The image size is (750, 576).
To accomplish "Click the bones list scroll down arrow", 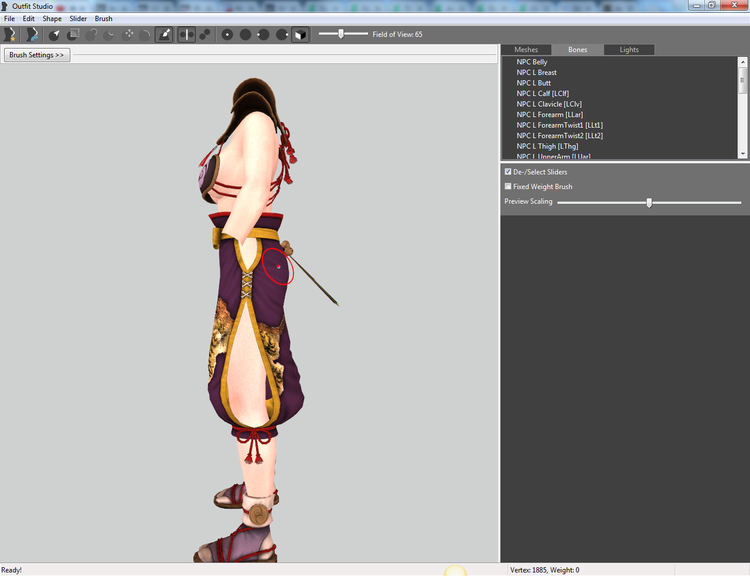I will [x=742, y=154].
